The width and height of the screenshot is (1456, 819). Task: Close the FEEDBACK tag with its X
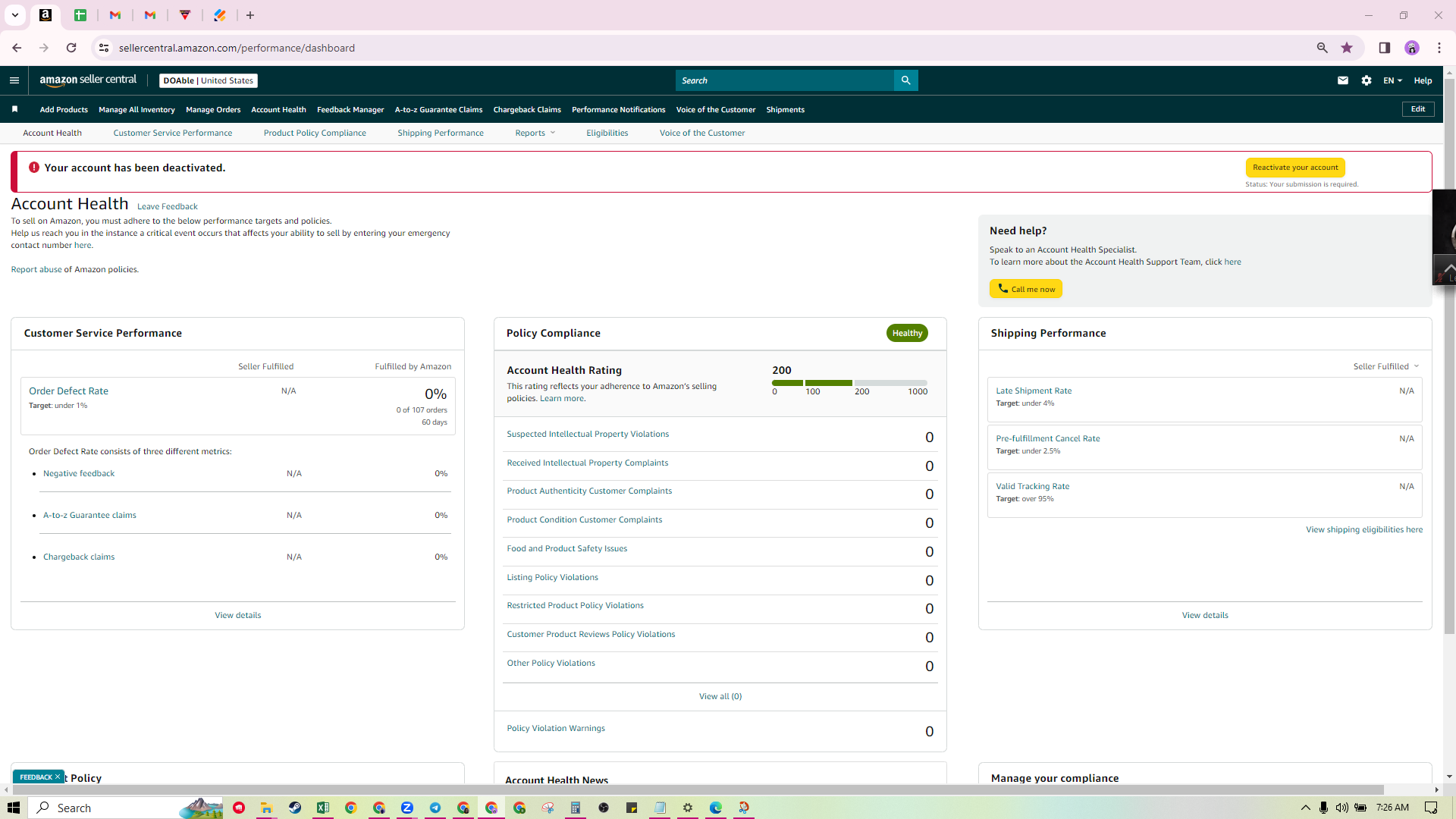coord(58,777)
